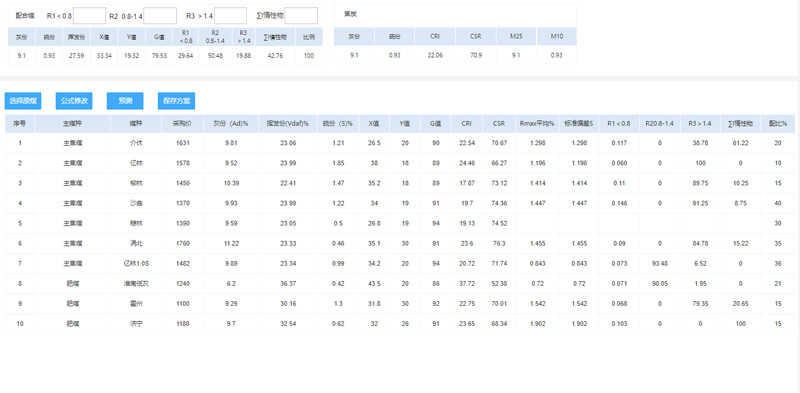Image resolution: width=800 pixels, height=393 pixels.
Task: Click the 挥发份(Vdaf)% column header
Action: [x=288, y=124]
